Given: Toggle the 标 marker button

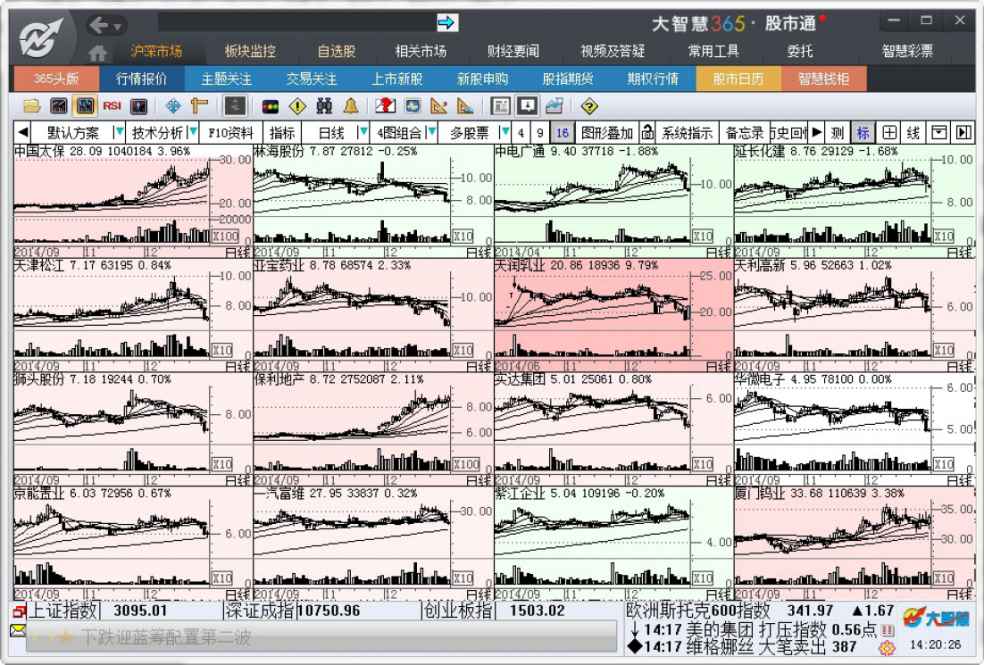Looking at the screenshot, I should 864,132.
